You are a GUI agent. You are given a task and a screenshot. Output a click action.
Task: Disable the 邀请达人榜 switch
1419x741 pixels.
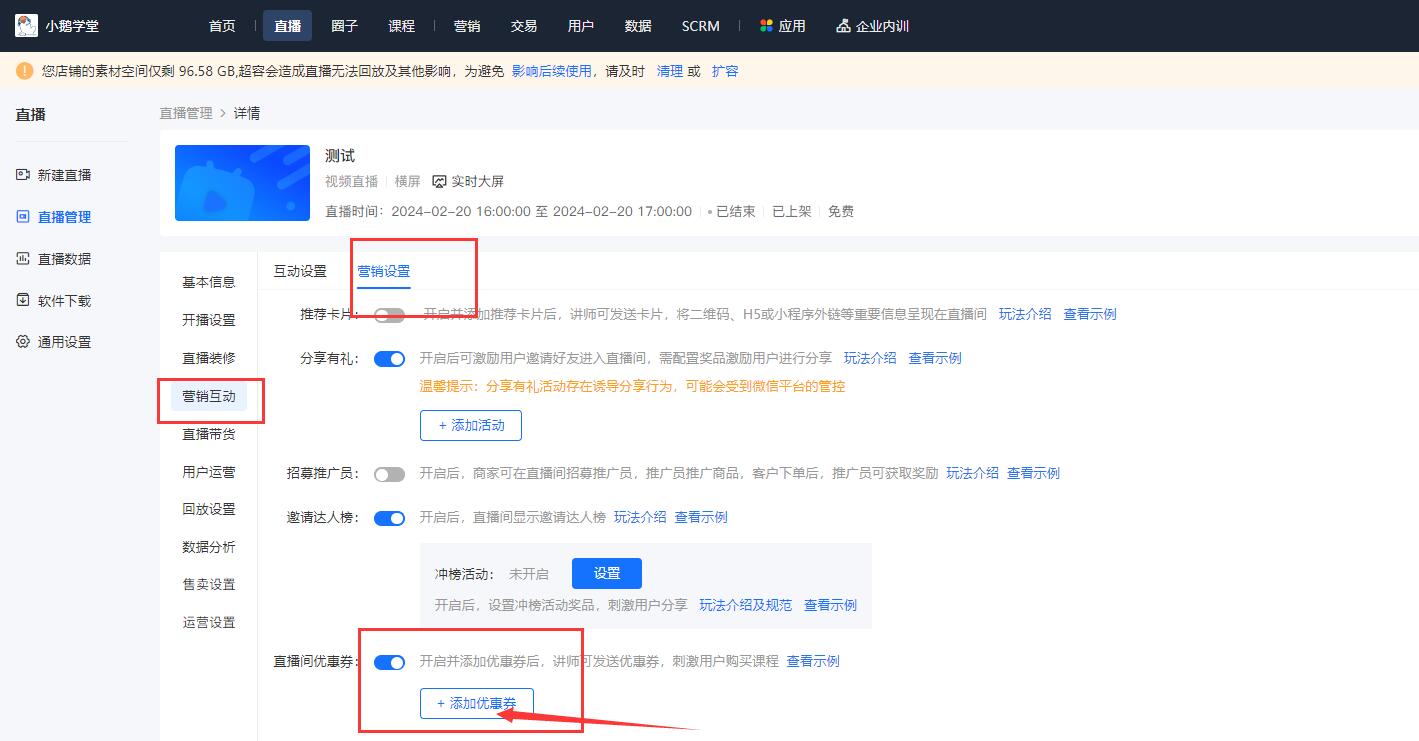pos(389,518)
